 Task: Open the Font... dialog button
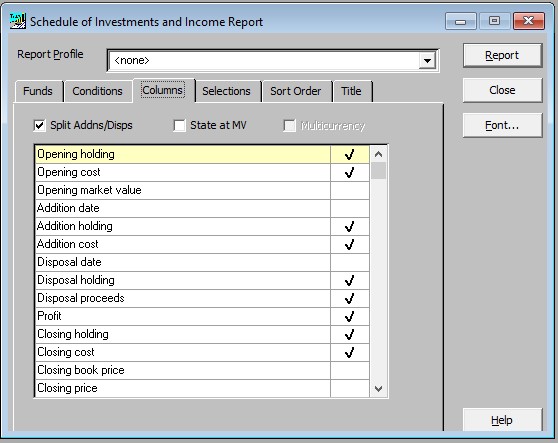point(502,125)
